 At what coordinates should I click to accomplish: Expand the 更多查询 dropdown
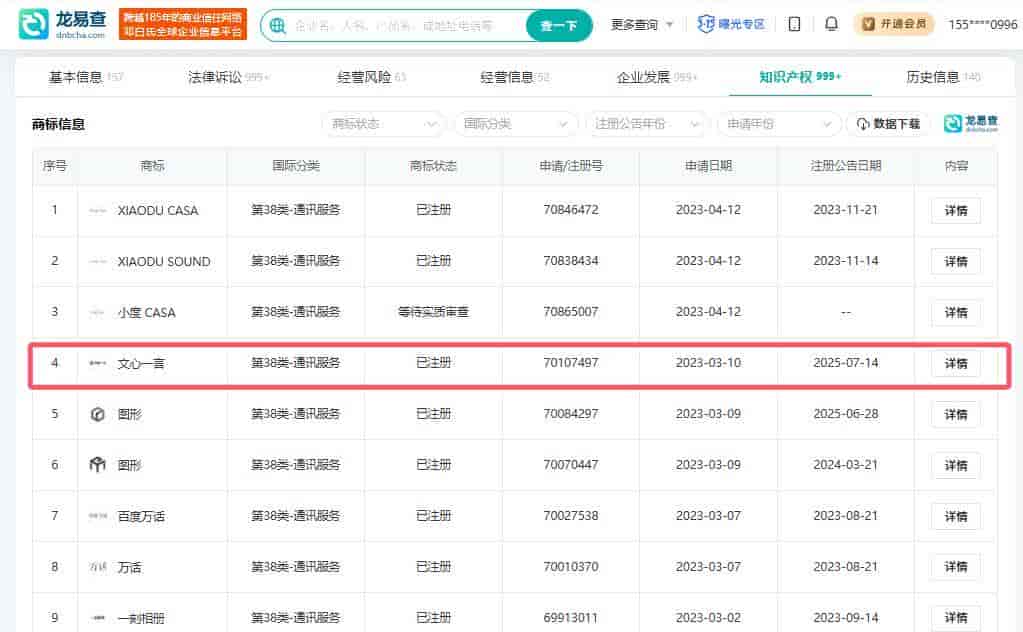[x=641, y=25]
